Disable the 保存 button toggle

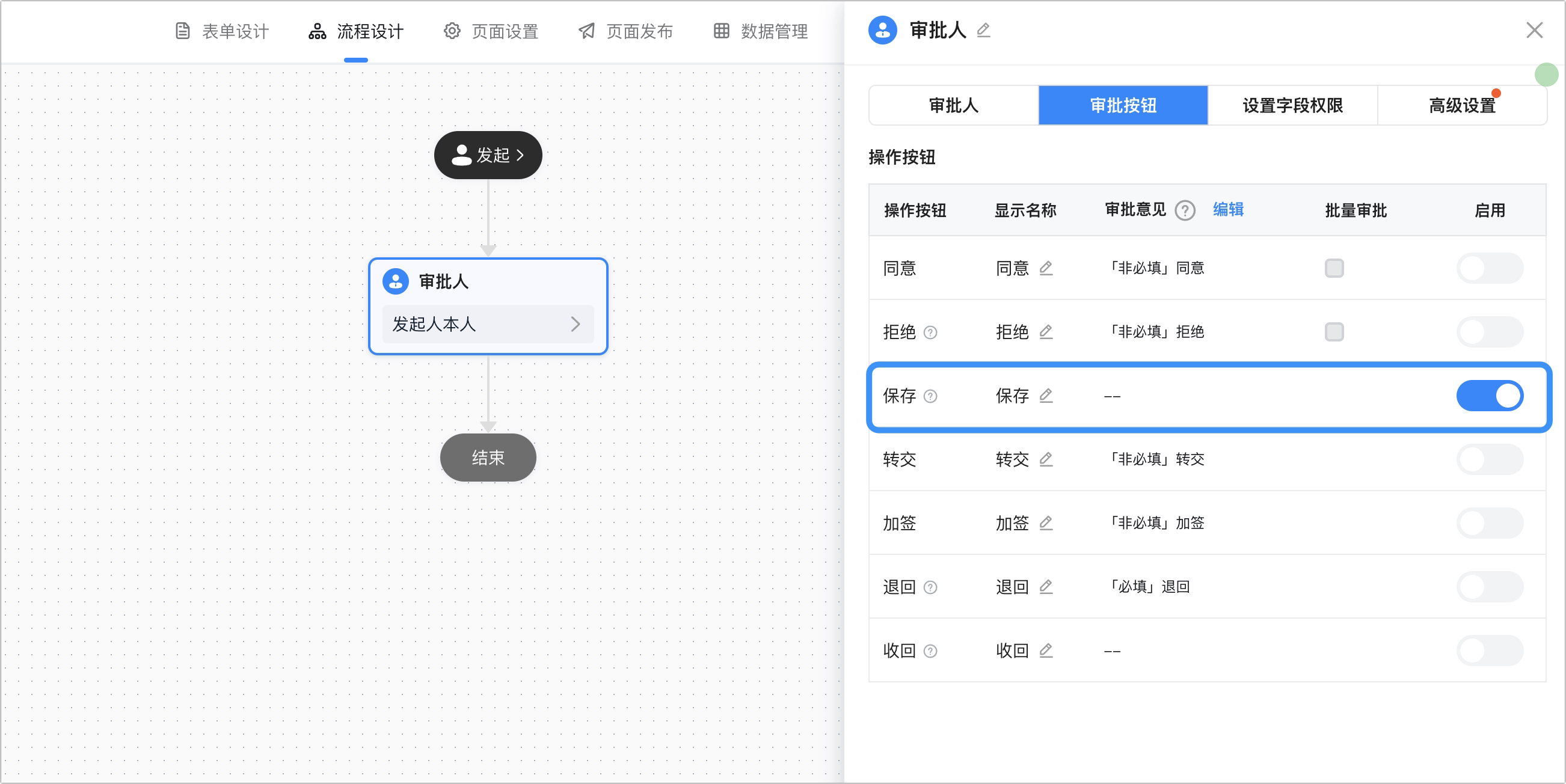[x=1490, y=396]
